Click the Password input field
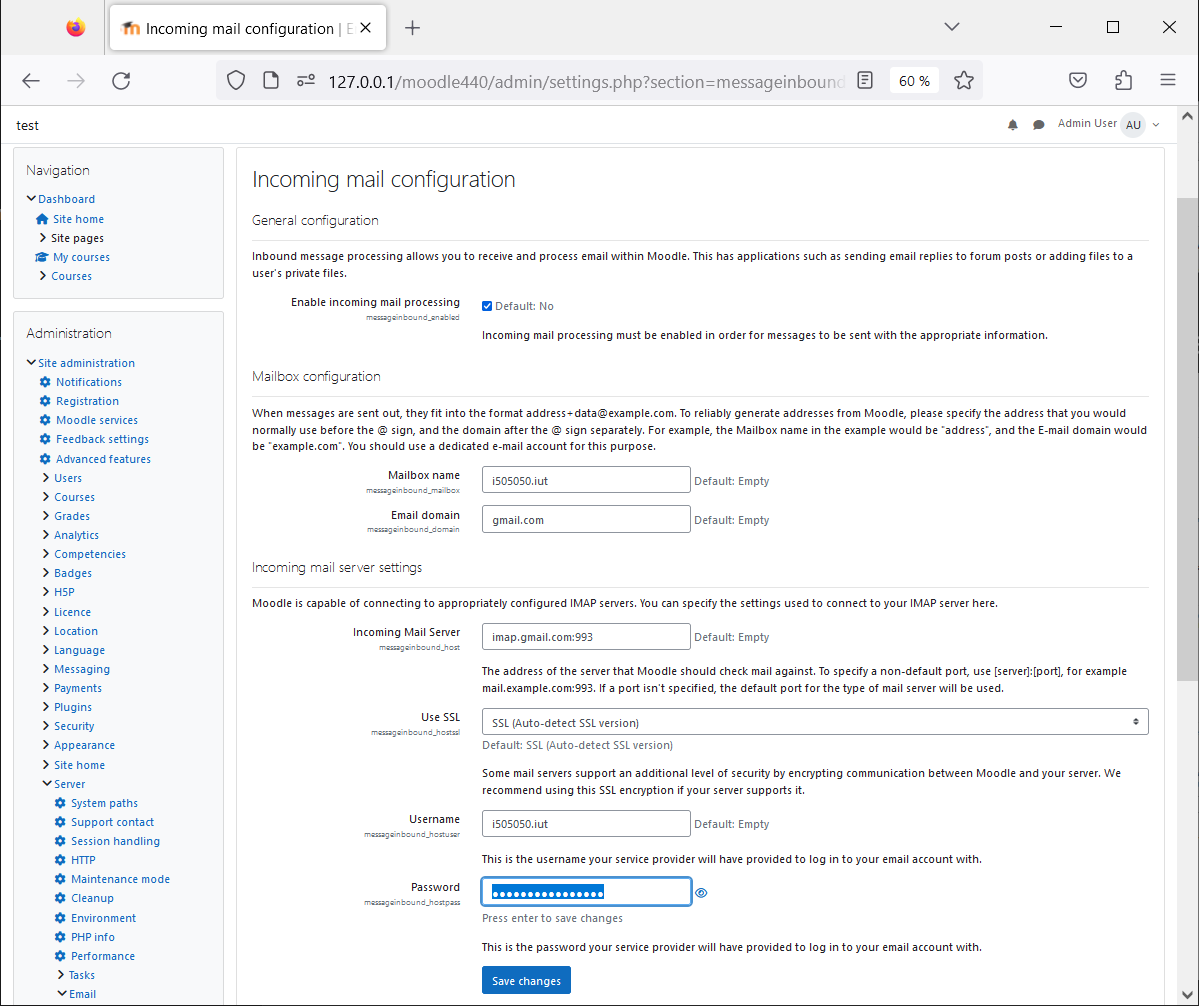 click(586, 891)
